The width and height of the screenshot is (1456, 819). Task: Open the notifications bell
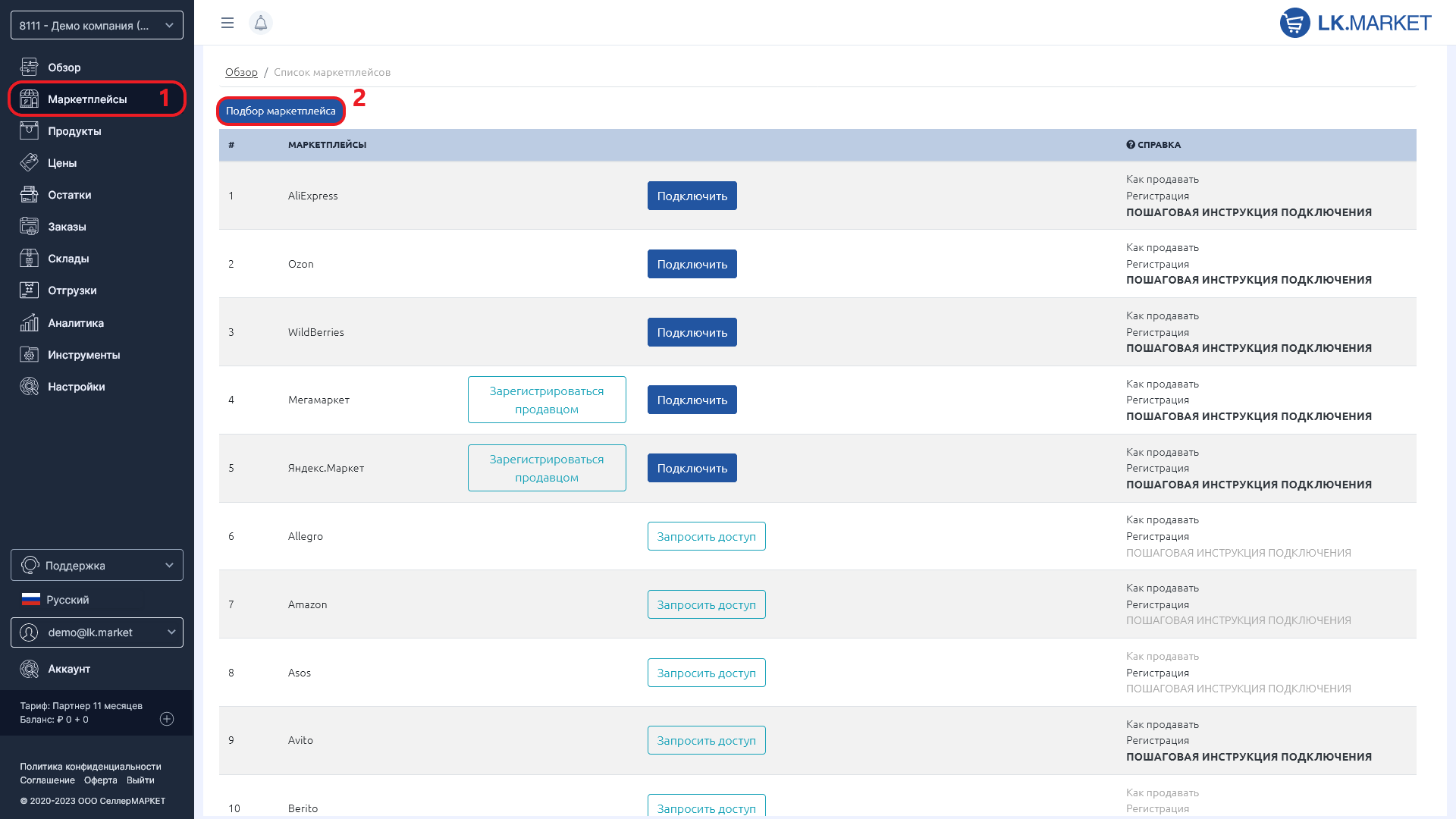260,23
